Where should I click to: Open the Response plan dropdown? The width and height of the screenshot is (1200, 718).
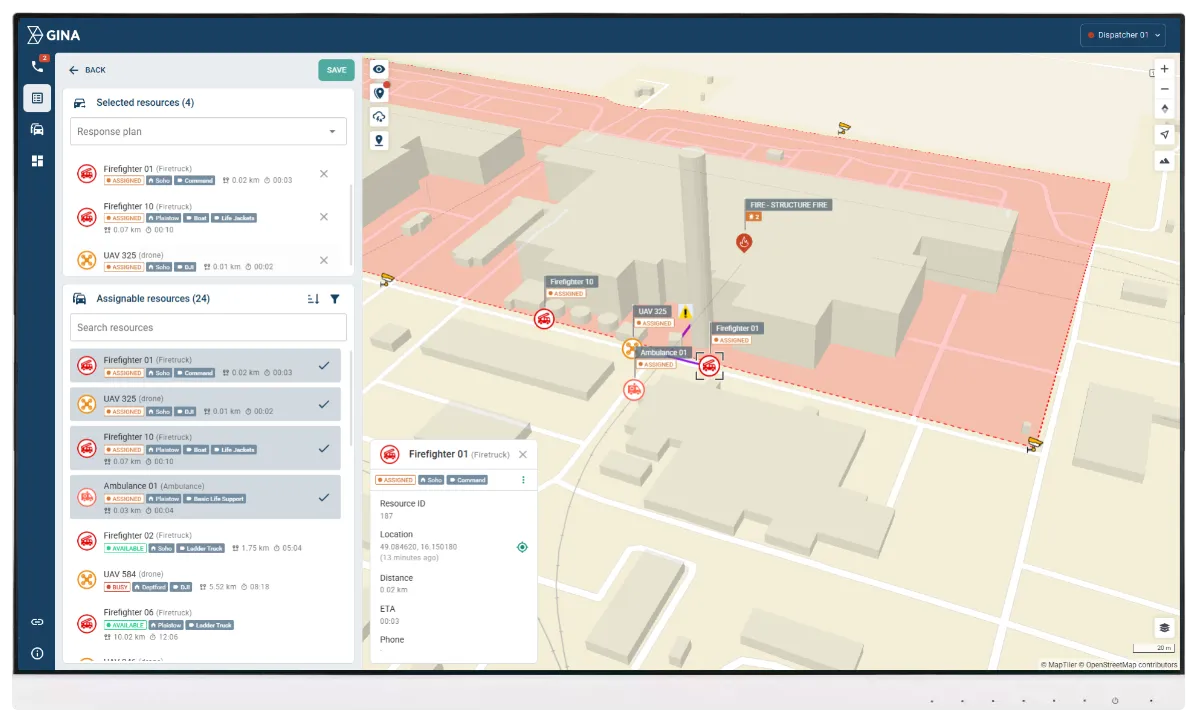tap(207, 131)
